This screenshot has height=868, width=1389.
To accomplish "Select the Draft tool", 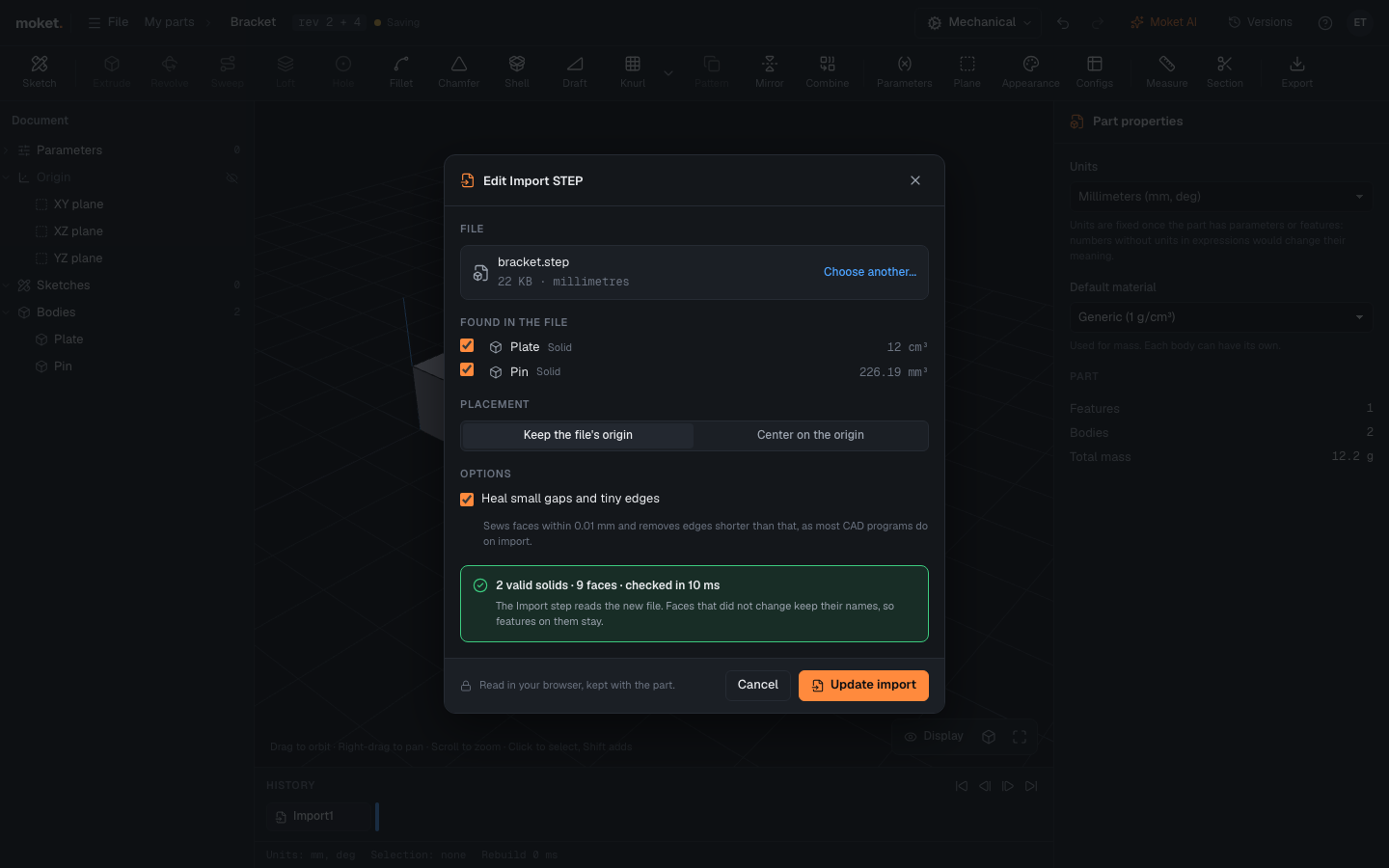I will (x=575, y=71).
